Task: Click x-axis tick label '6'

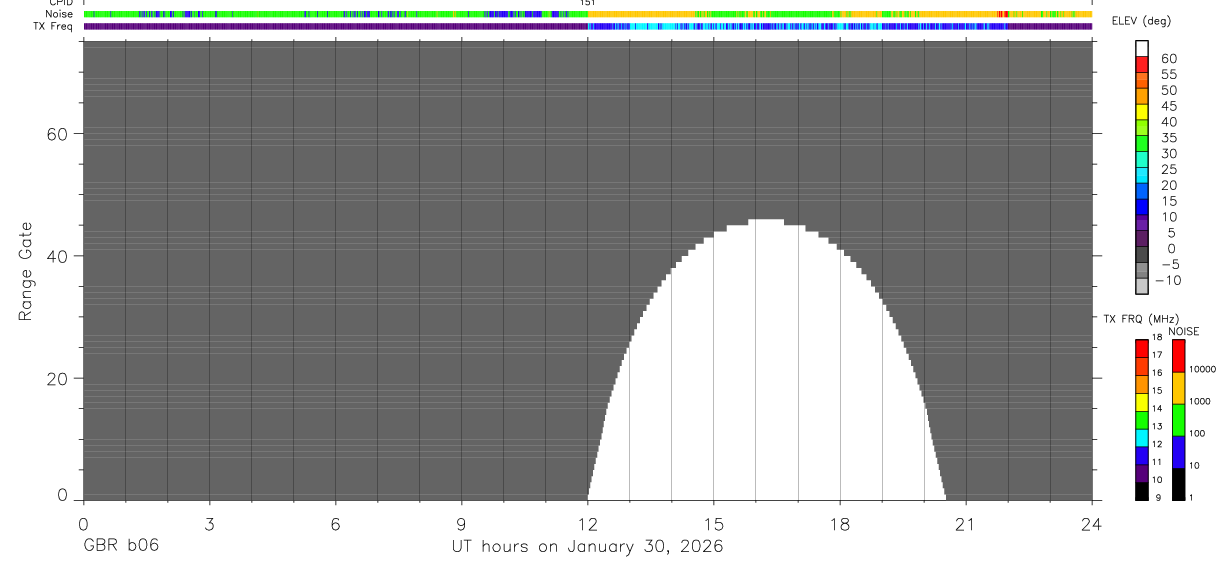Action: point(335,524)
